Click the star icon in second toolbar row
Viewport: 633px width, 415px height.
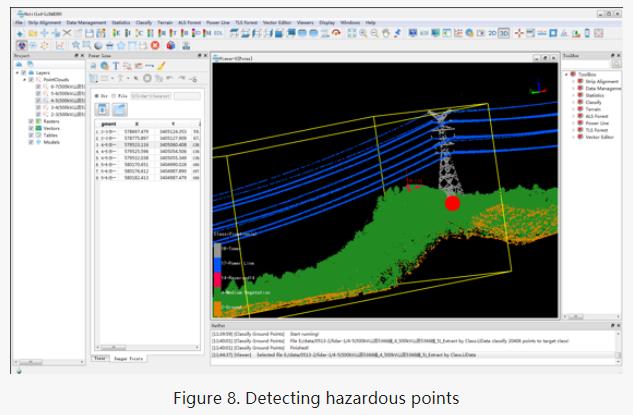76,45
